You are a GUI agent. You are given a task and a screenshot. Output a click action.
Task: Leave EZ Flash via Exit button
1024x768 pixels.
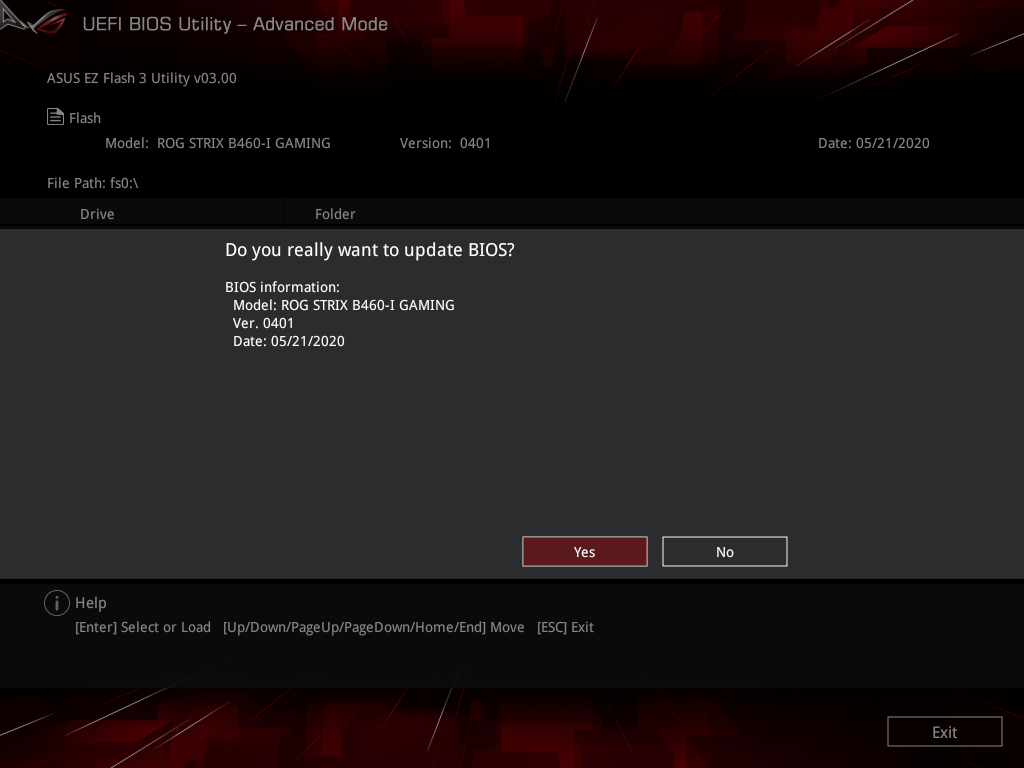(x=944, y=731)
